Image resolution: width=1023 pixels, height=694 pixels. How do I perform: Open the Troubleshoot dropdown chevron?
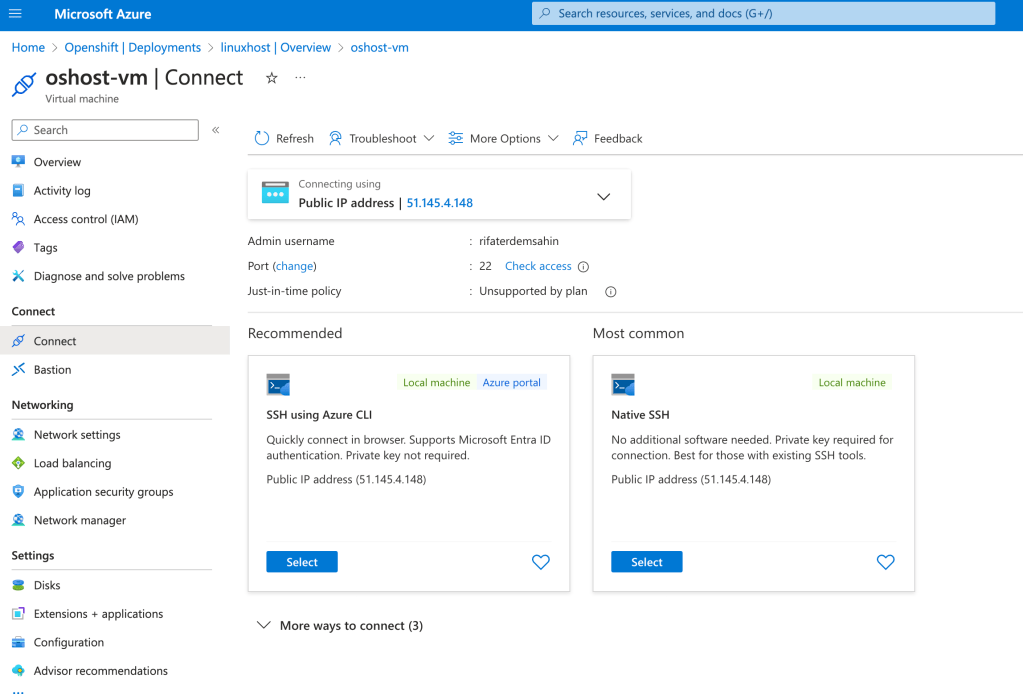click(429, 138)
